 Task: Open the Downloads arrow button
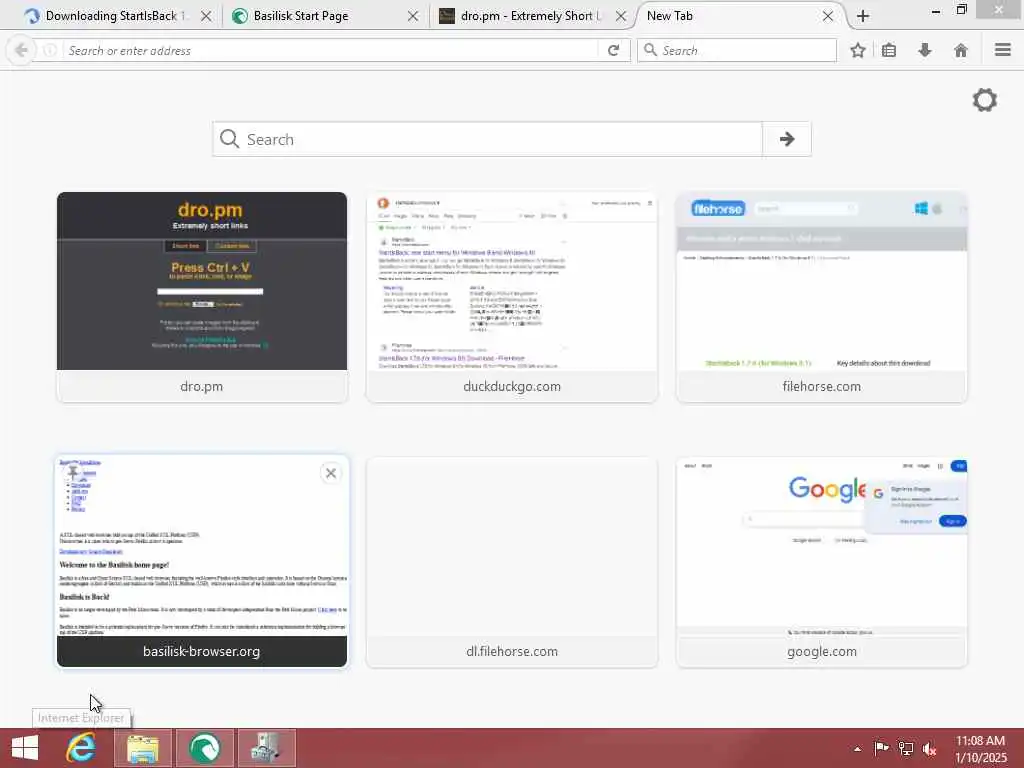(x=925, y=50)
